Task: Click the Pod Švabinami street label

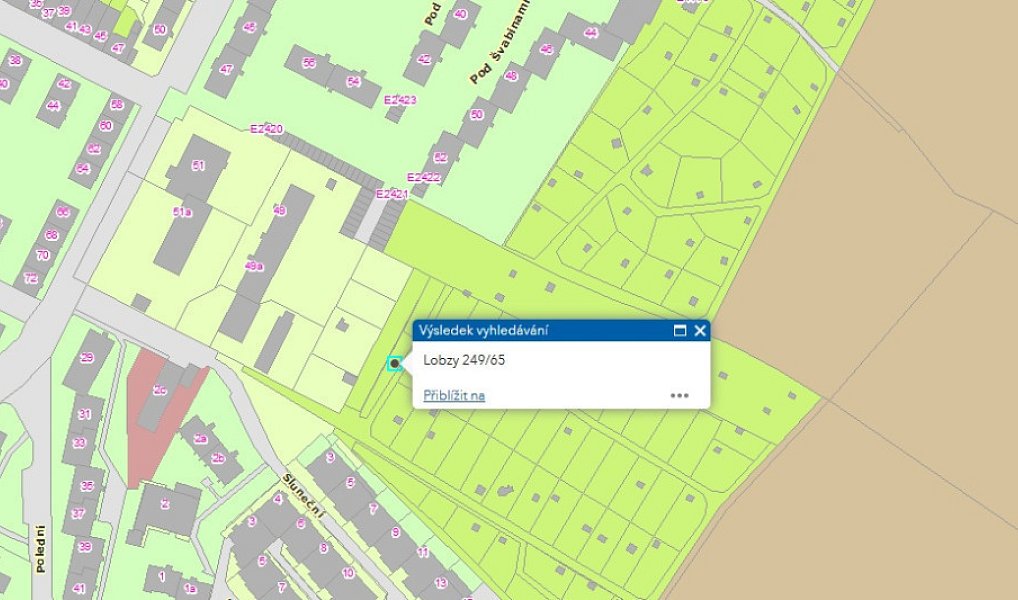Action: point(499,43)
